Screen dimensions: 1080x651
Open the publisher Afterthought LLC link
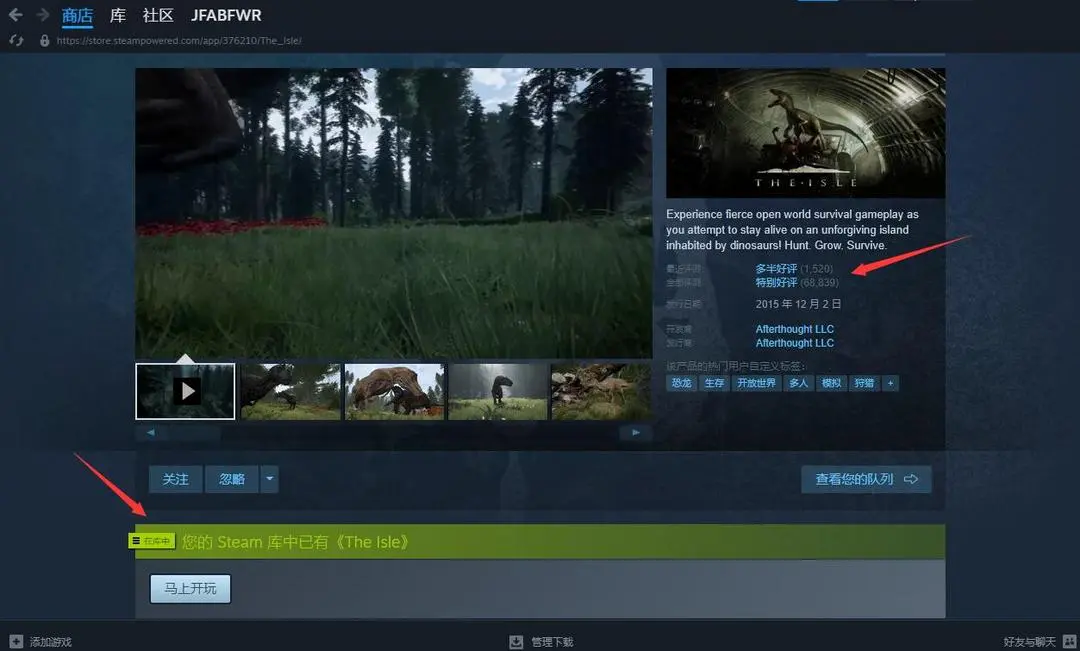coord(795,343)
